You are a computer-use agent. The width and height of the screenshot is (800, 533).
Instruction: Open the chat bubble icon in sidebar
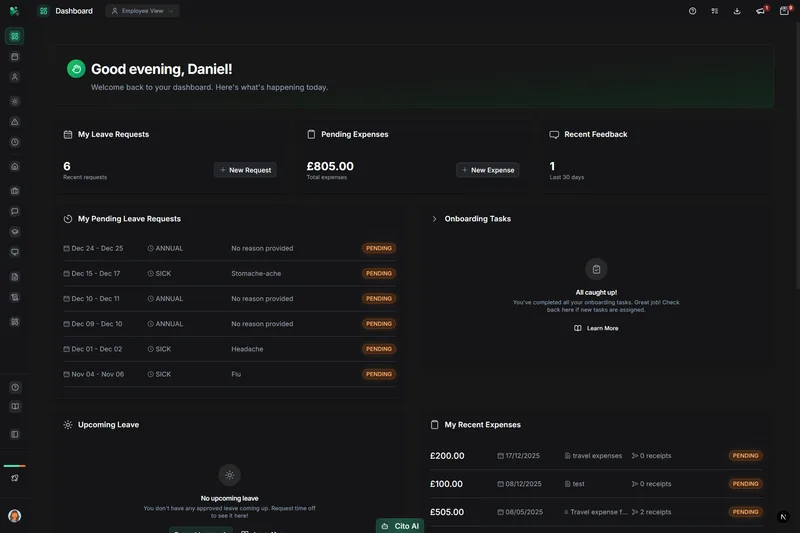[x=15, y=211]
